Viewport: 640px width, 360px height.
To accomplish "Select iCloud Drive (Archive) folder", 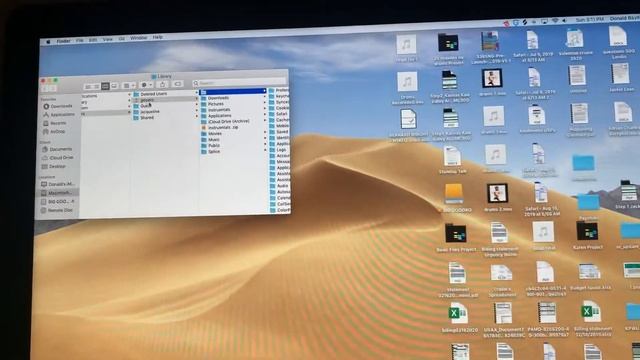I will point(225,121).
